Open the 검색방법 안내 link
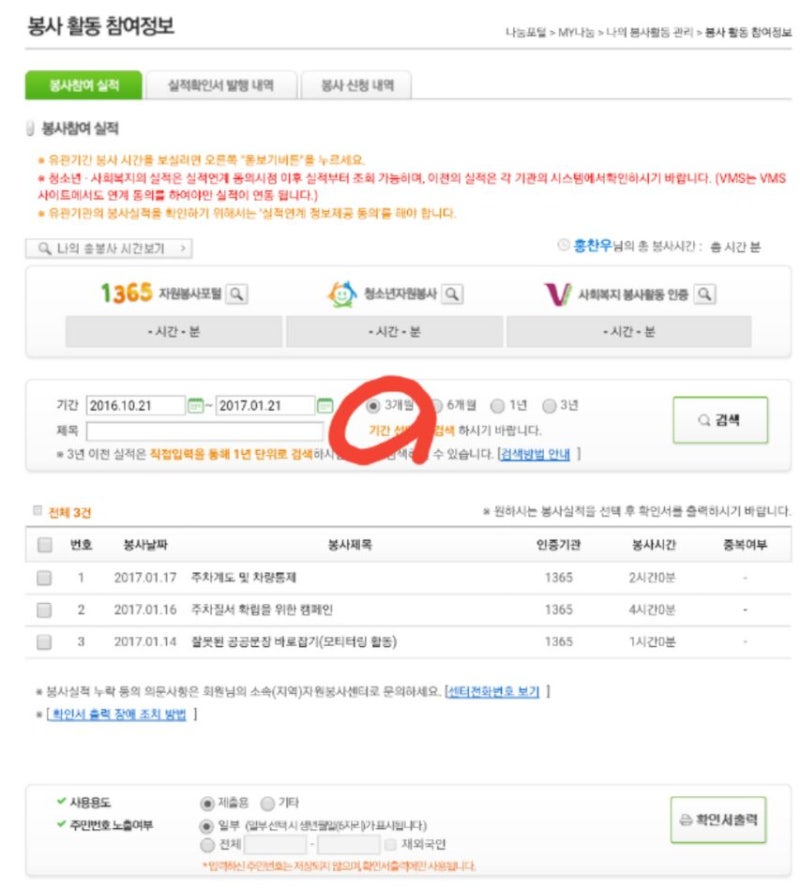The image size is (800, 889). pos(535,455)
